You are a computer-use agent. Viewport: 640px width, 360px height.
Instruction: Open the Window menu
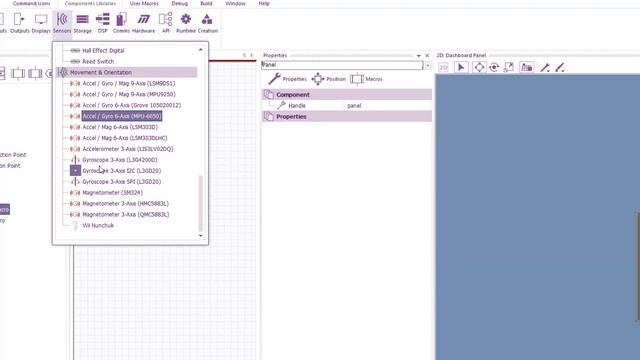236,3
